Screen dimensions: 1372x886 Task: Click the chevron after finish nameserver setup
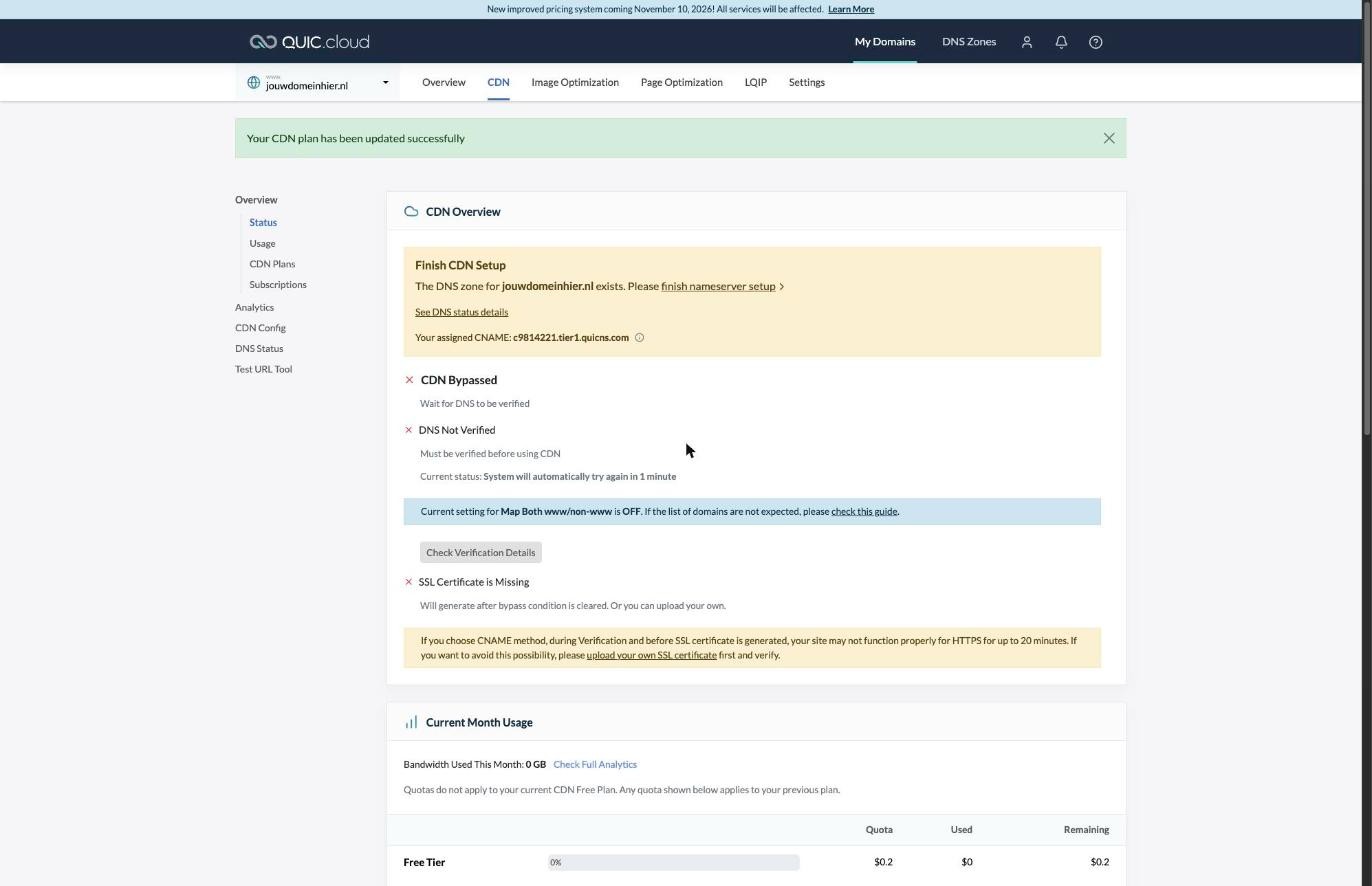coord(782,287)
